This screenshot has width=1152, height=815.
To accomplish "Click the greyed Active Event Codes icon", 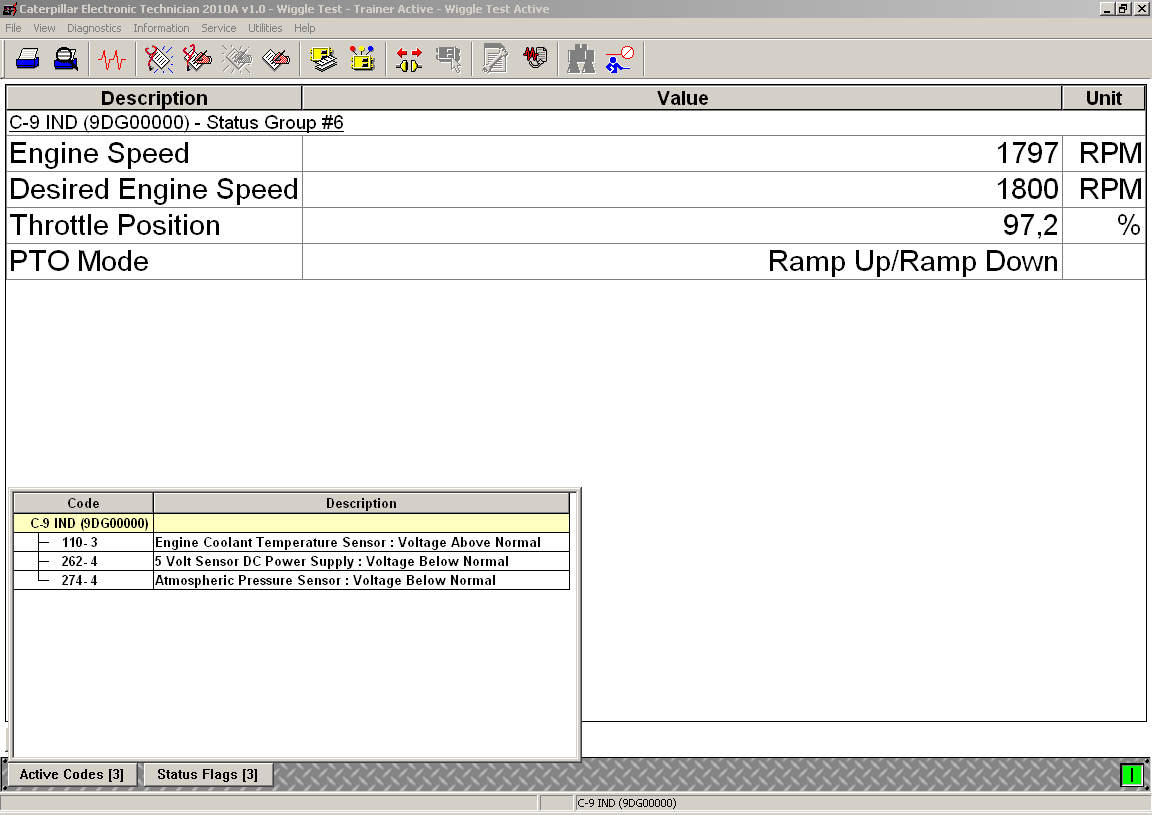I will (237, 59).
